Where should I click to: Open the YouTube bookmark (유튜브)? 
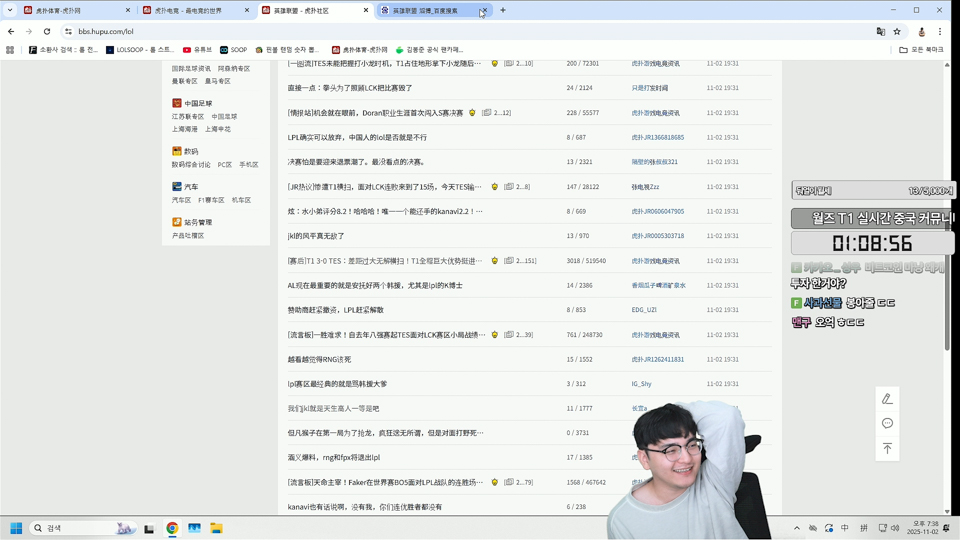click(197, 49)
